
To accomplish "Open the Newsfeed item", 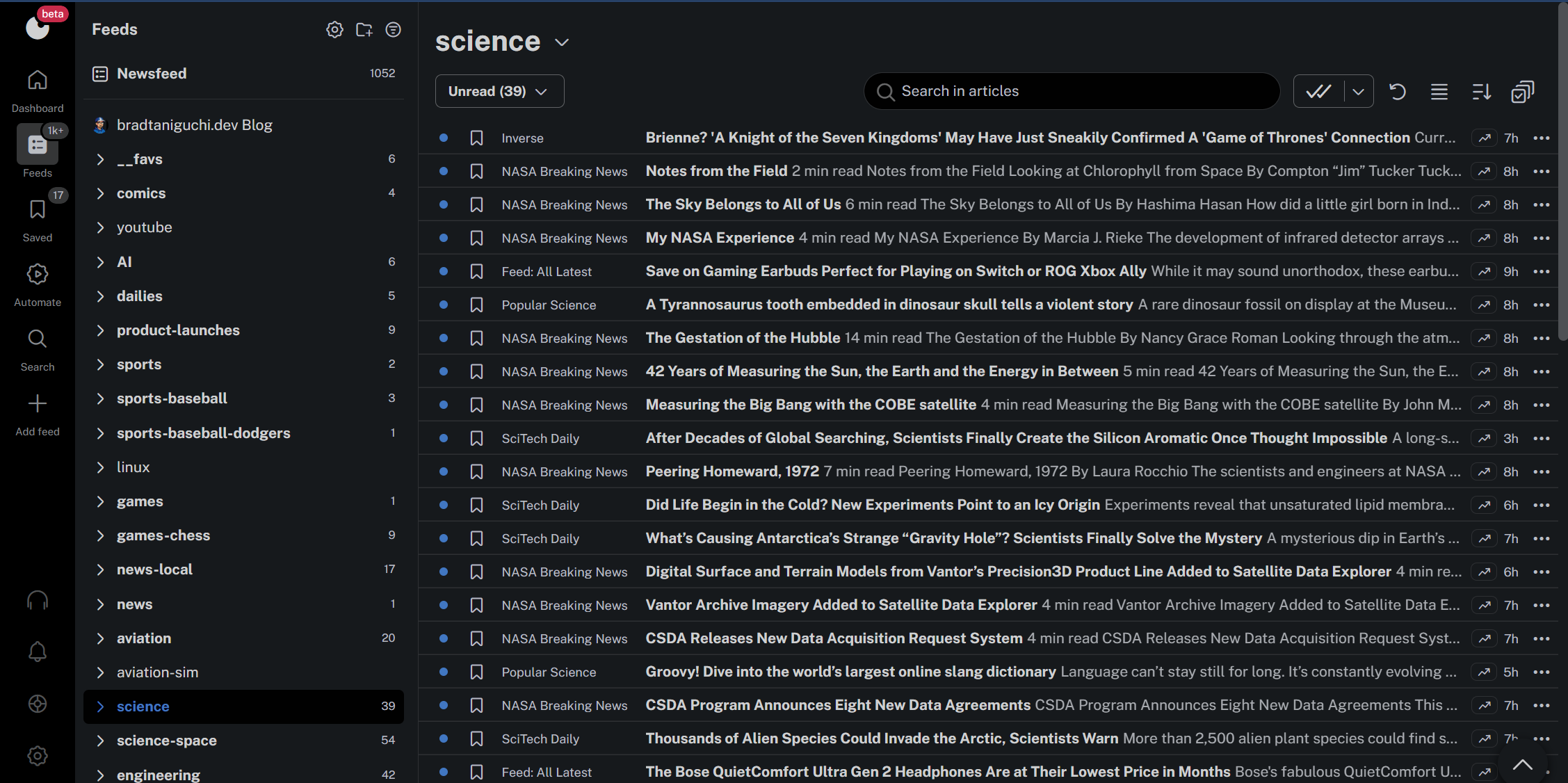I will (152, 74).
